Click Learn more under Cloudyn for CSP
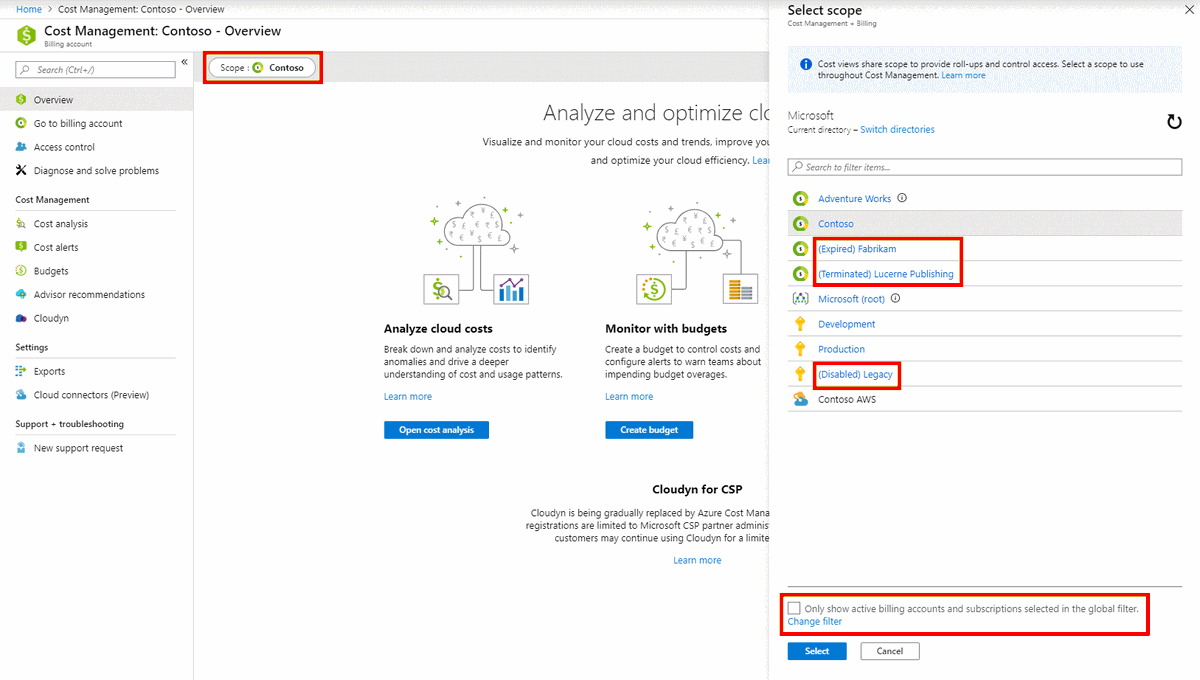1200x680 pixels. (697, 560)
